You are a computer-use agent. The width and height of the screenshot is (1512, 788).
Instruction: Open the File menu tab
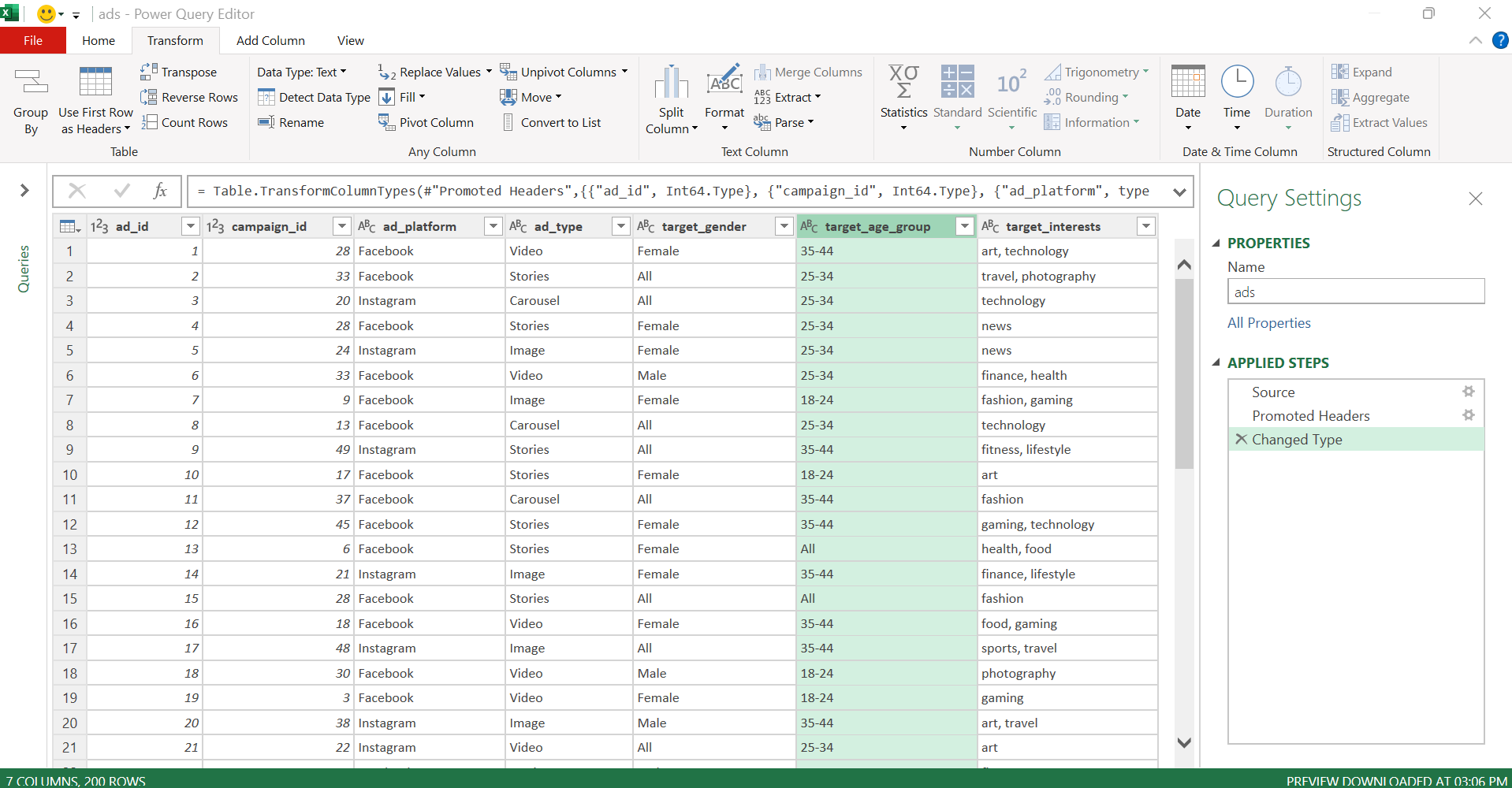[x=33, y=40]
